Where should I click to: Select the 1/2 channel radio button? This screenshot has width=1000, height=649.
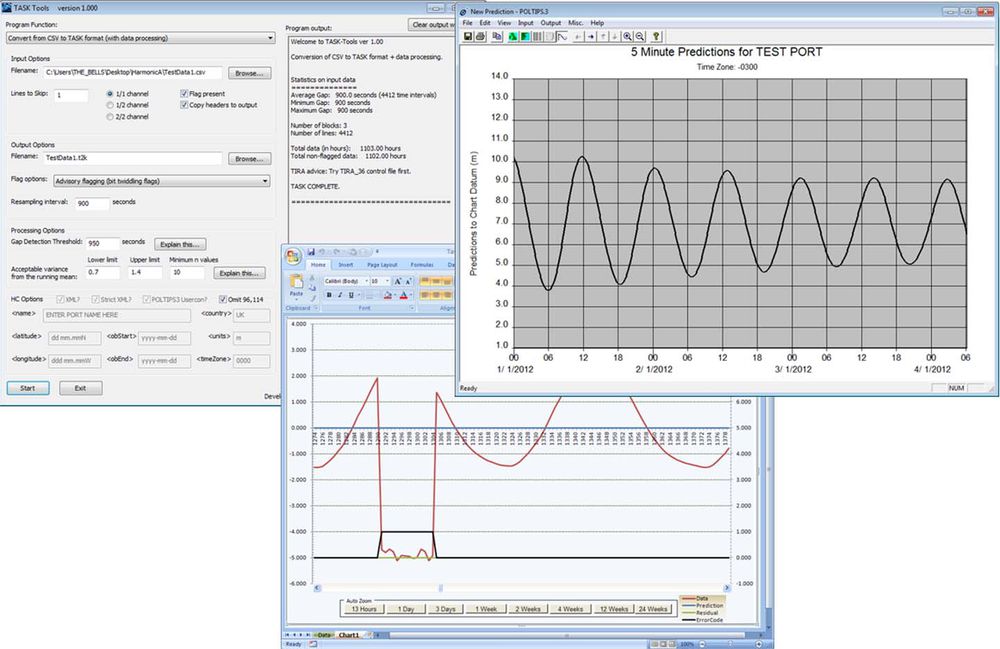(110, 105)
